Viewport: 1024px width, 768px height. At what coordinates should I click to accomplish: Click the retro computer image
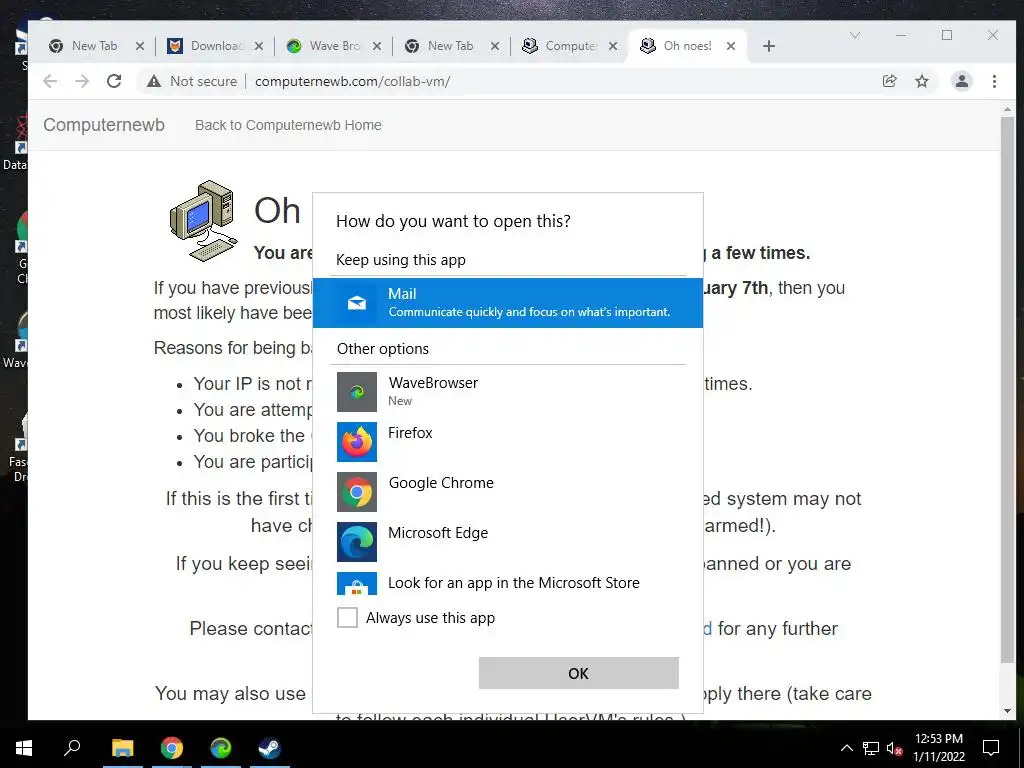point(202,221)
